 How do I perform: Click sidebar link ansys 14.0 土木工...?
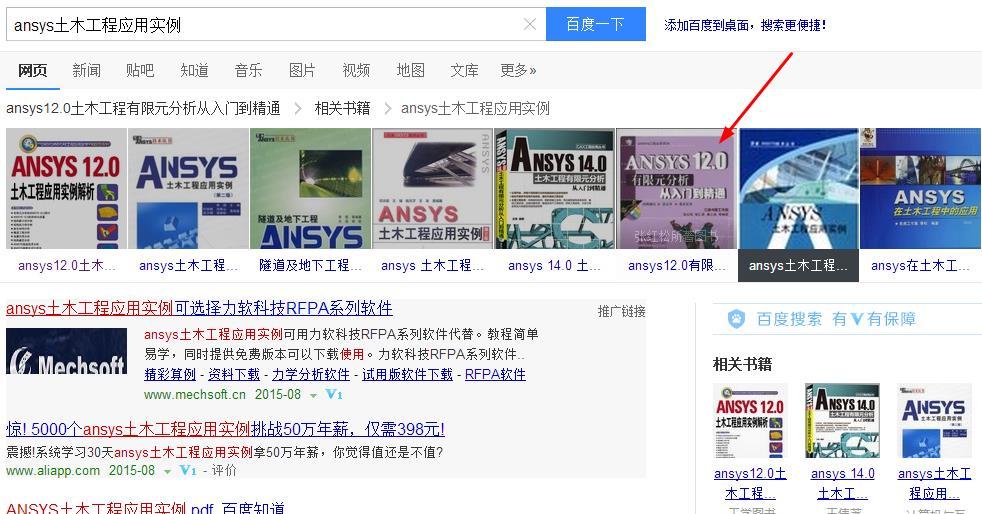click(x=842, y=483)
